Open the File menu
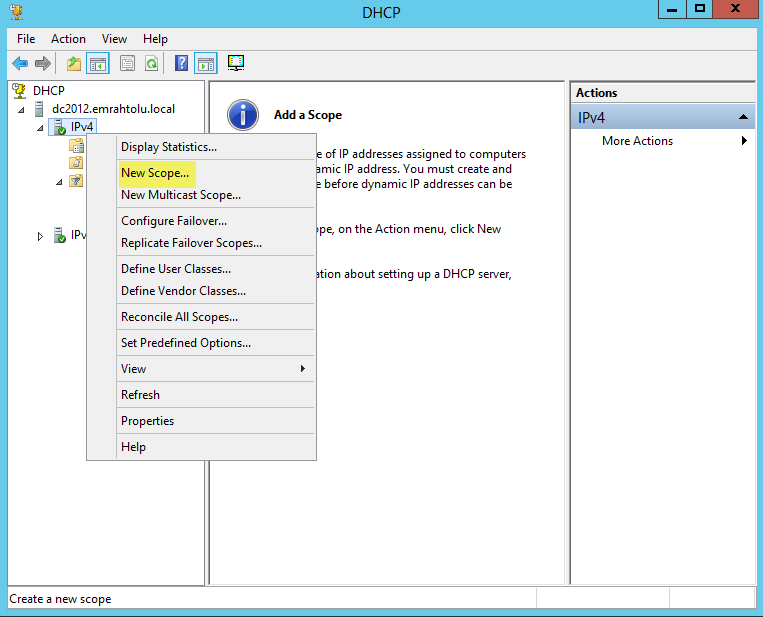The width and height of the screenshot is (763, 617). point(26,39)
